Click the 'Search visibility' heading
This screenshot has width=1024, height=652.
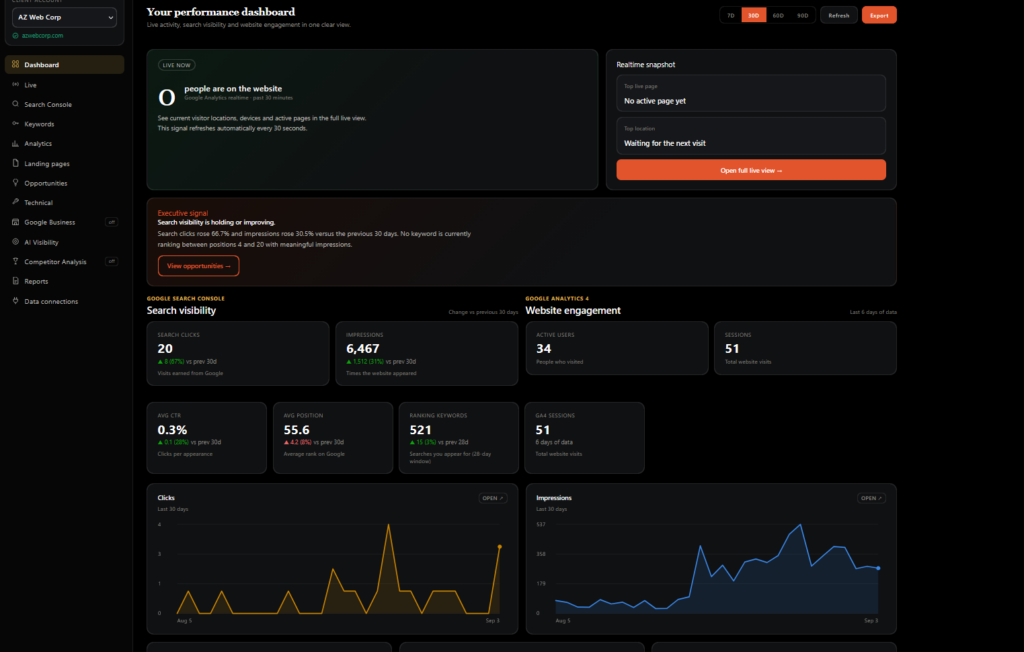coord(182,310)
